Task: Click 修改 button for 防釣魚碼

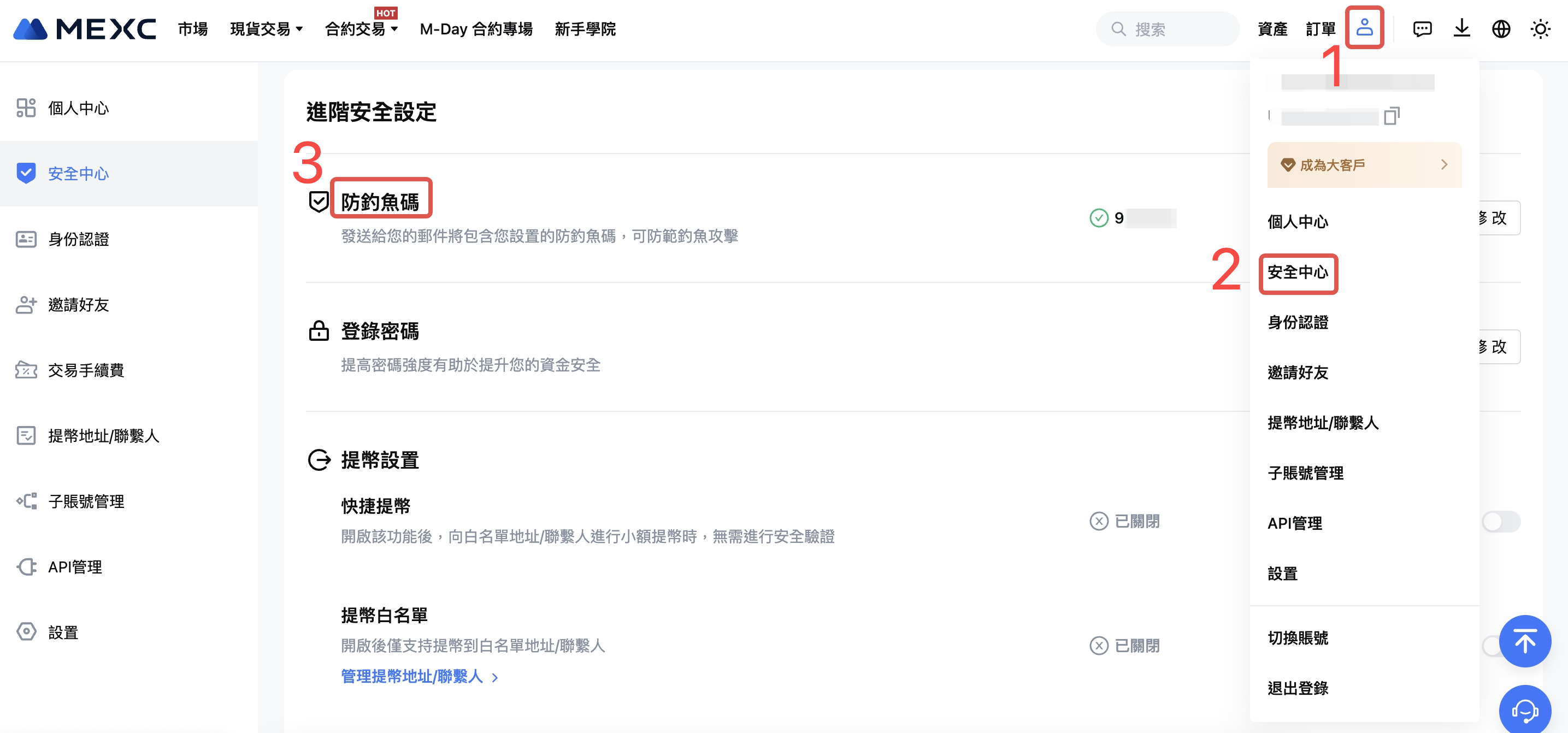Action: [x=1499, y=218]
